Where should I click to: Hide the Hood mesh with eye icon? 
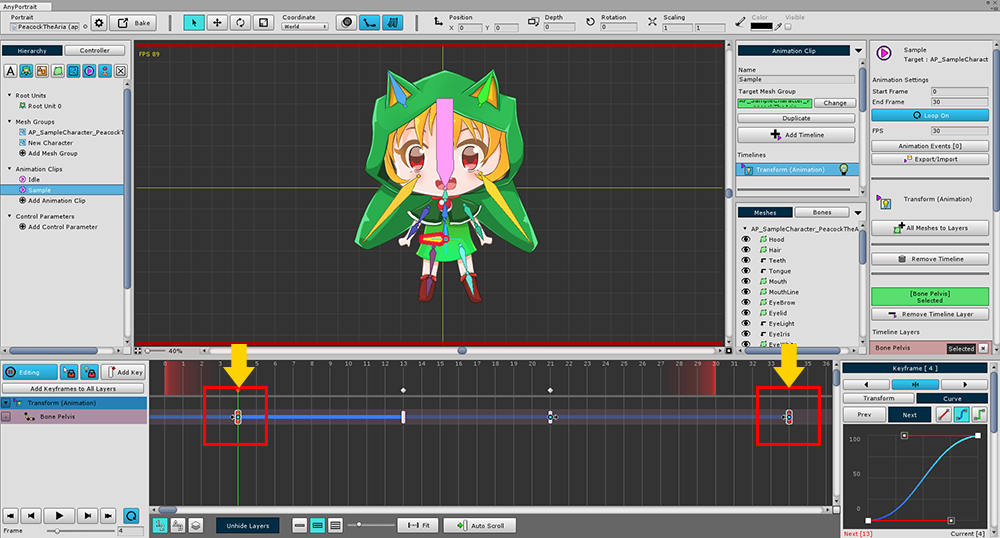[746, 240]
